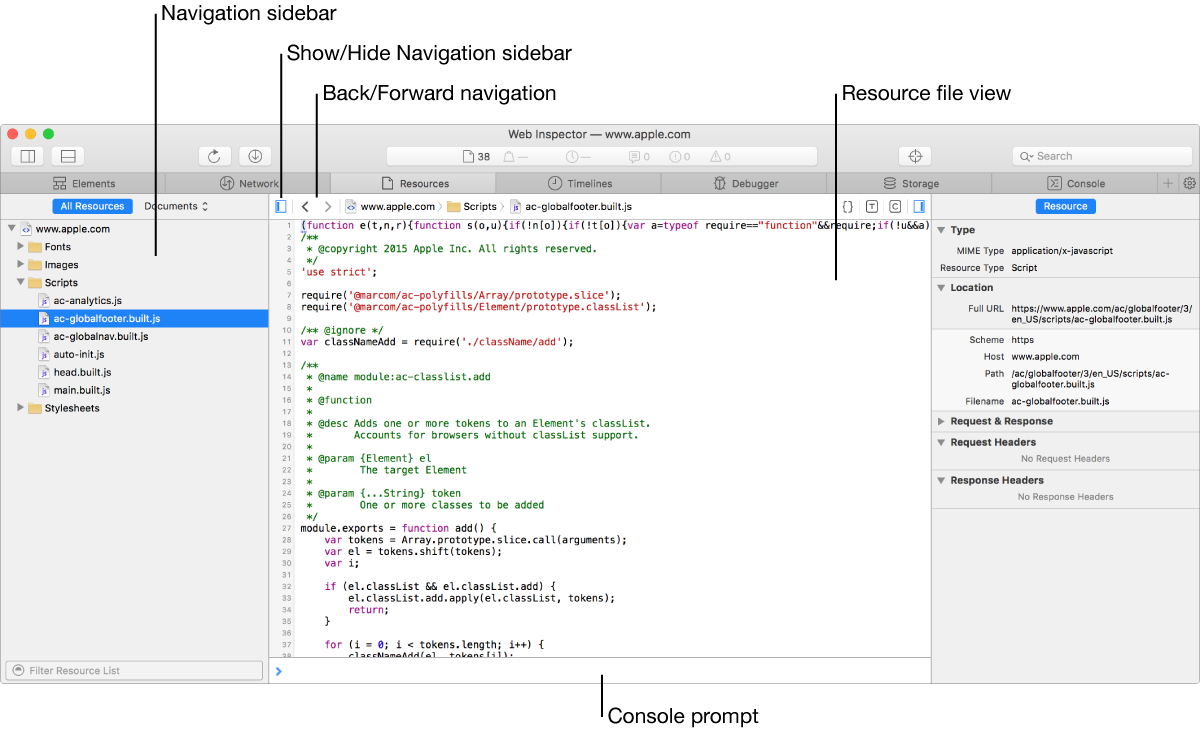This screenshot has width=1202, height=734.
Task: Pretty print code with the curly braces icon
Action: click(x=847, y=207)
